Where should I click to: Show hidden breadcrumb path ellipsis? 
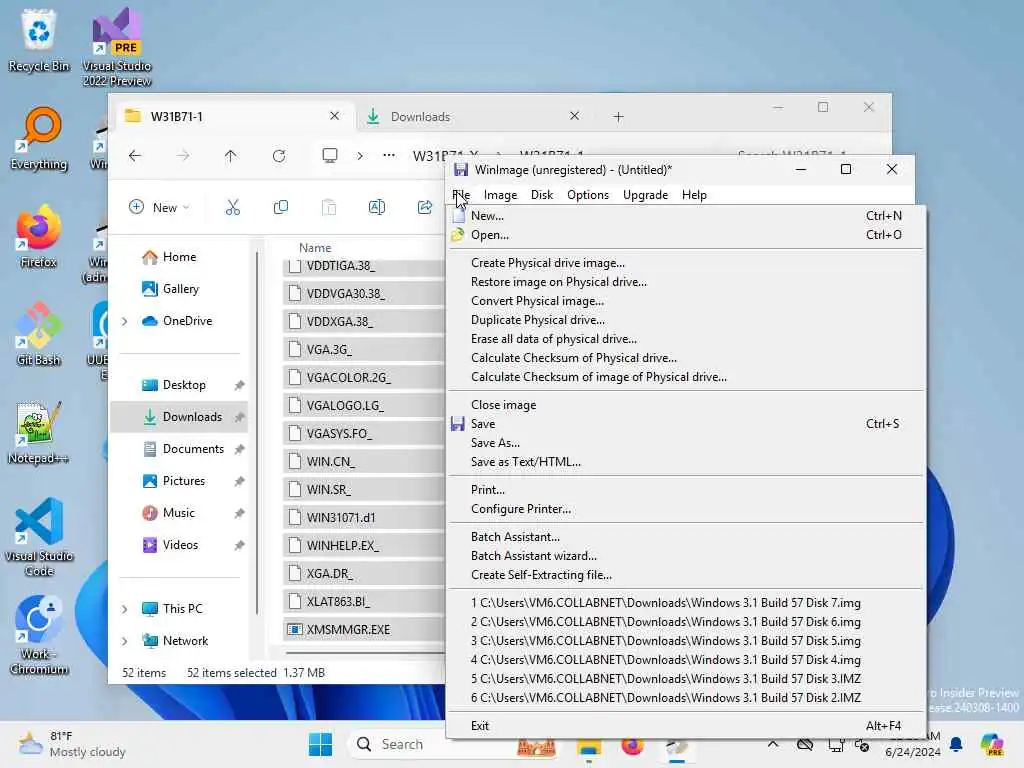coord(389,155)
